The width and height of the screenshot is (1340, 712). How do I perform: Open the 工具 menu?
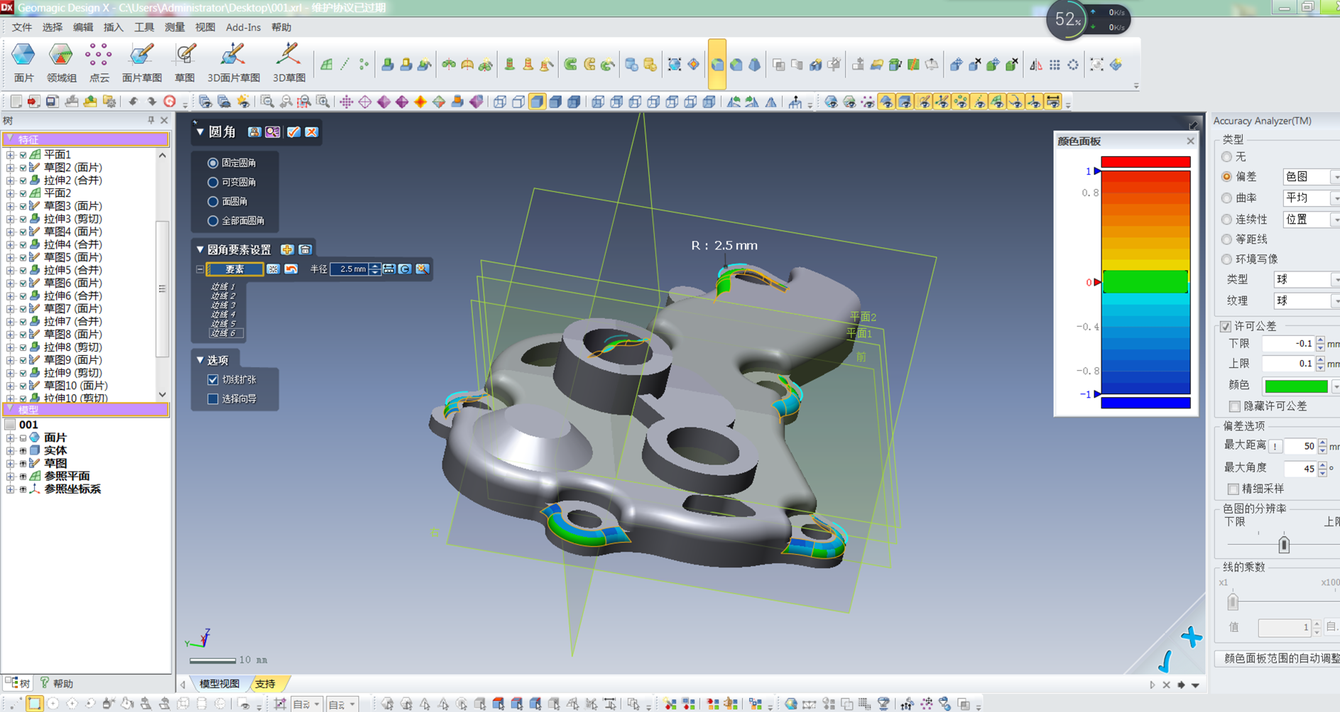[144, 27]
